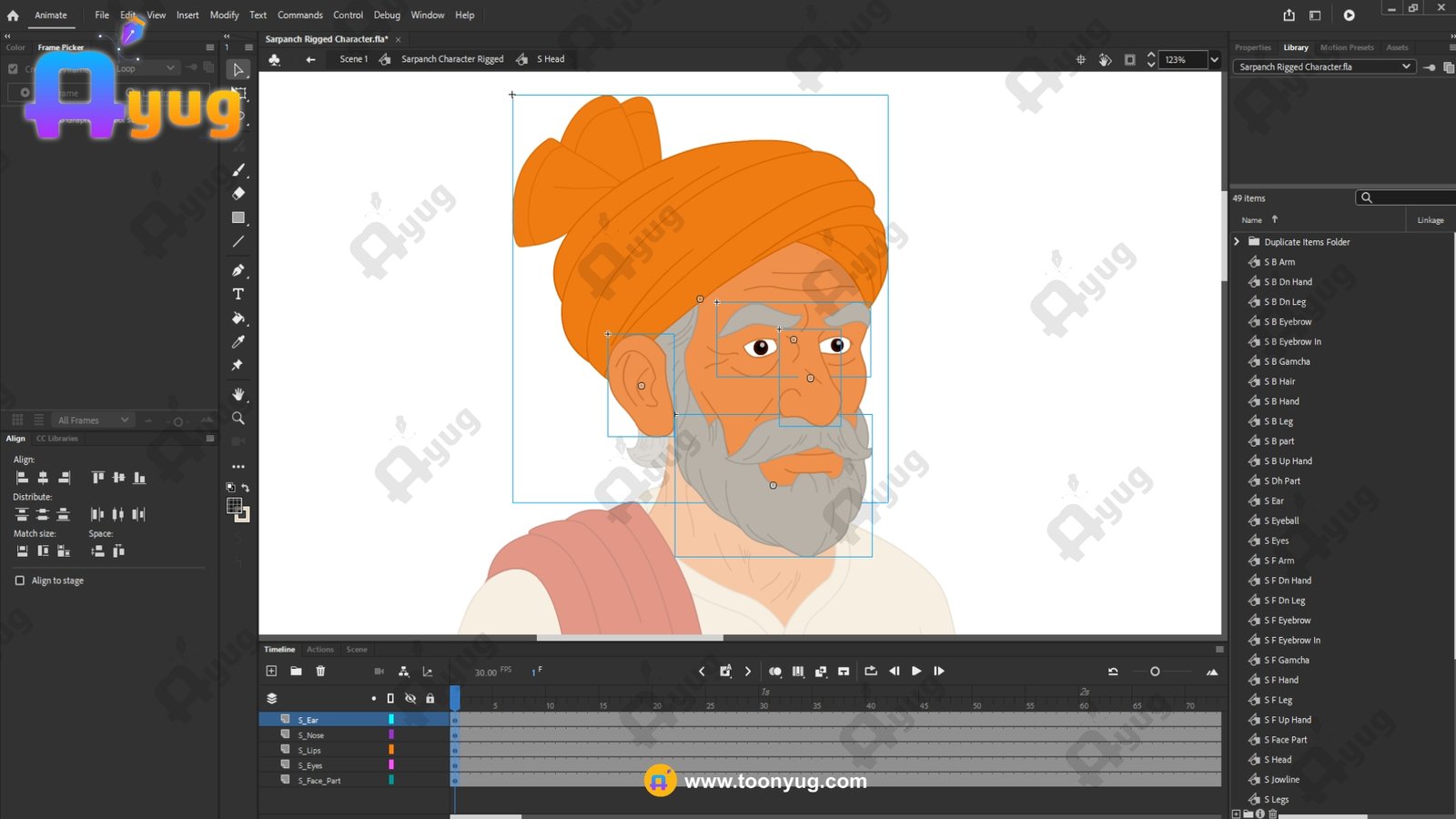Click Sarpanch Character Rigged breadcrumb
1456x819 pixels.
click(x=452, y=59)
